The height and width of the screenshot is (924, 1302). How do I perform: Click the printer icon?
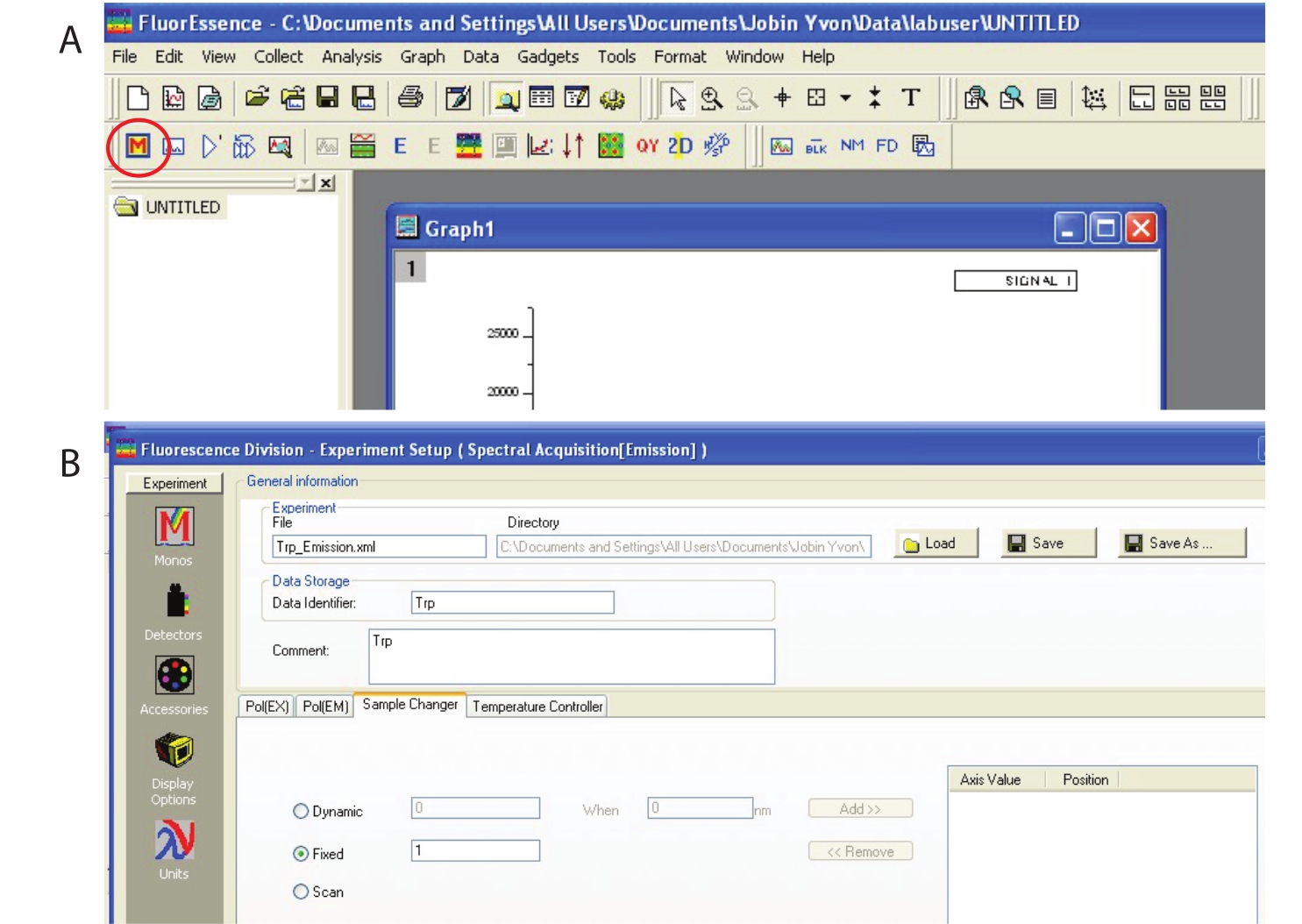[410, 97]
